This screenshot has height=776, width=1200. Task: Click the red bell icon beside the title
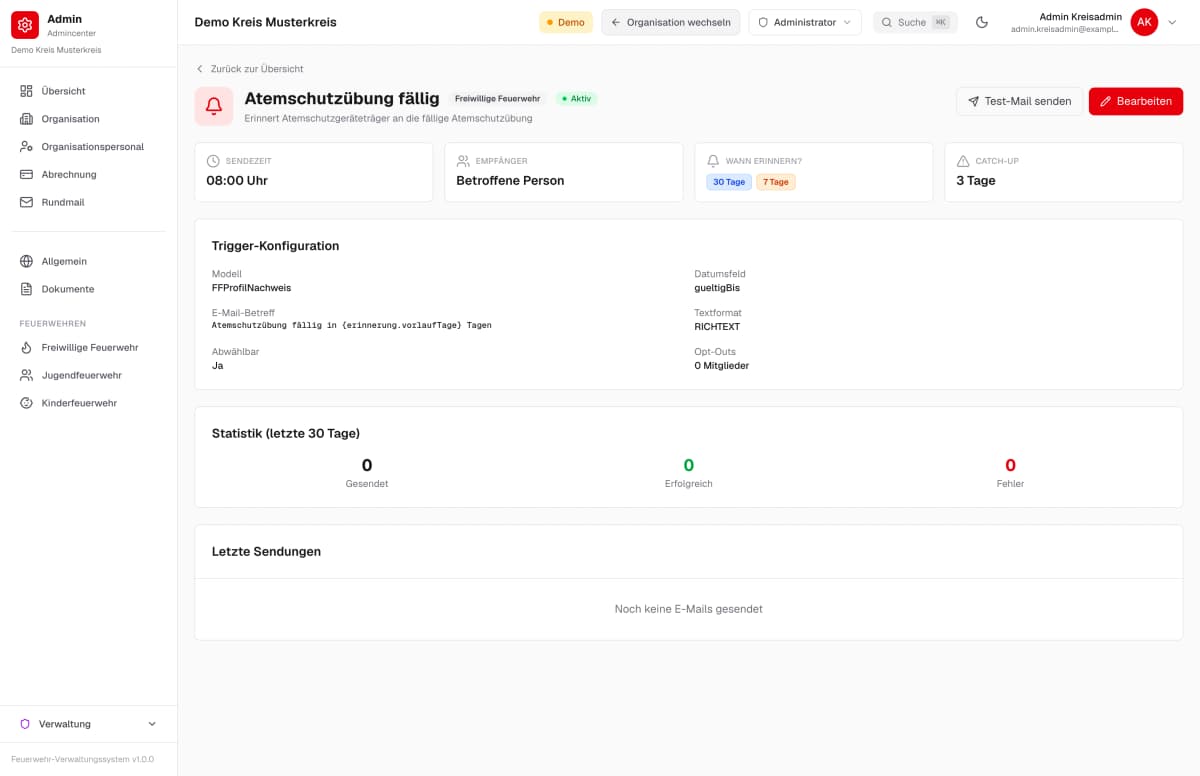click(214, 106)
